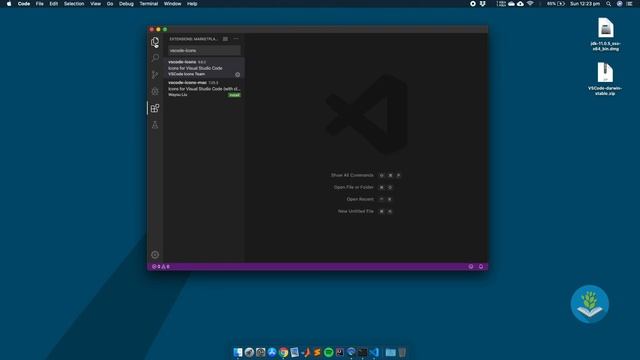Open the Manage gear in activity bar
The width and height of the screenshot is (640, 360).
(155, 255)
